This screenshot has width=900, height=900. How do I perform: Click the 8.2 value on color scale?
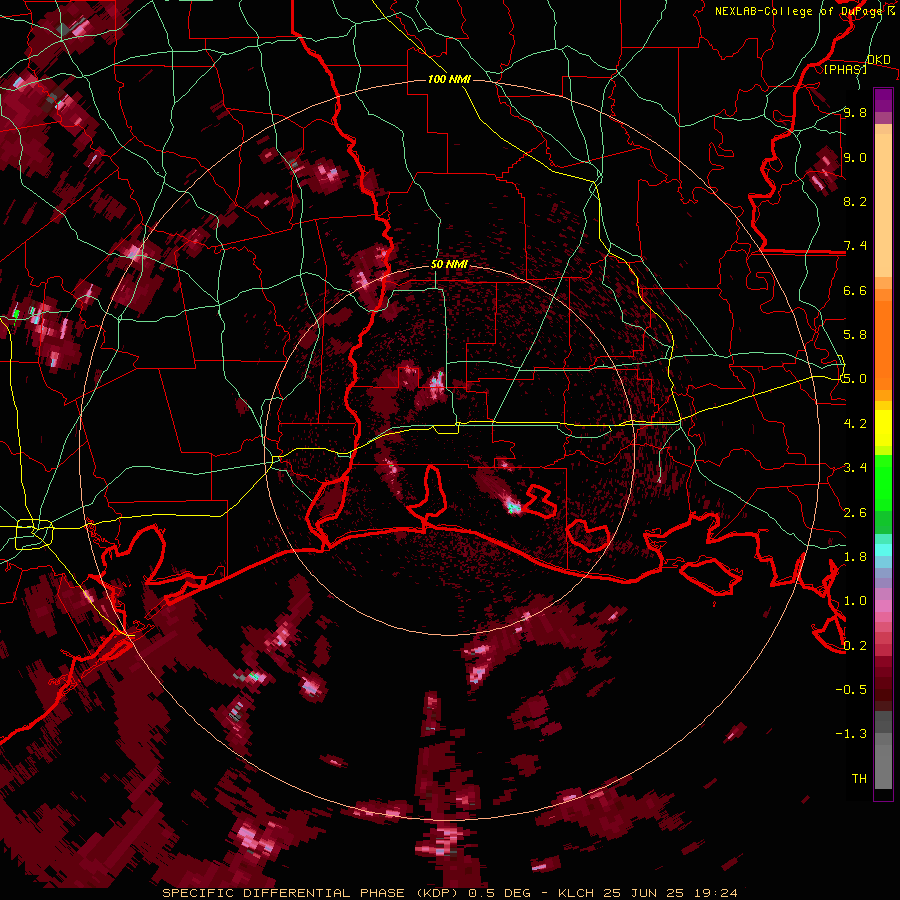tap(855, 201)
